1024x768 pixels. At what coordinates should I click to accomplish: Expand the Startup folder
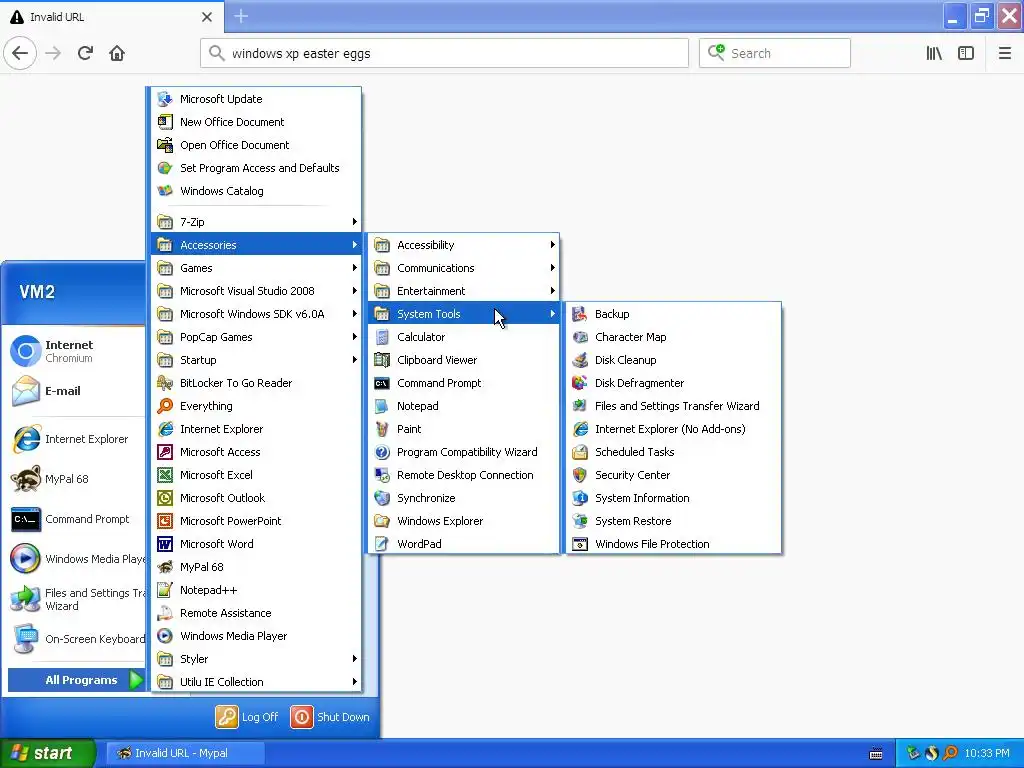pyautogui.click(x=256, y=360)
